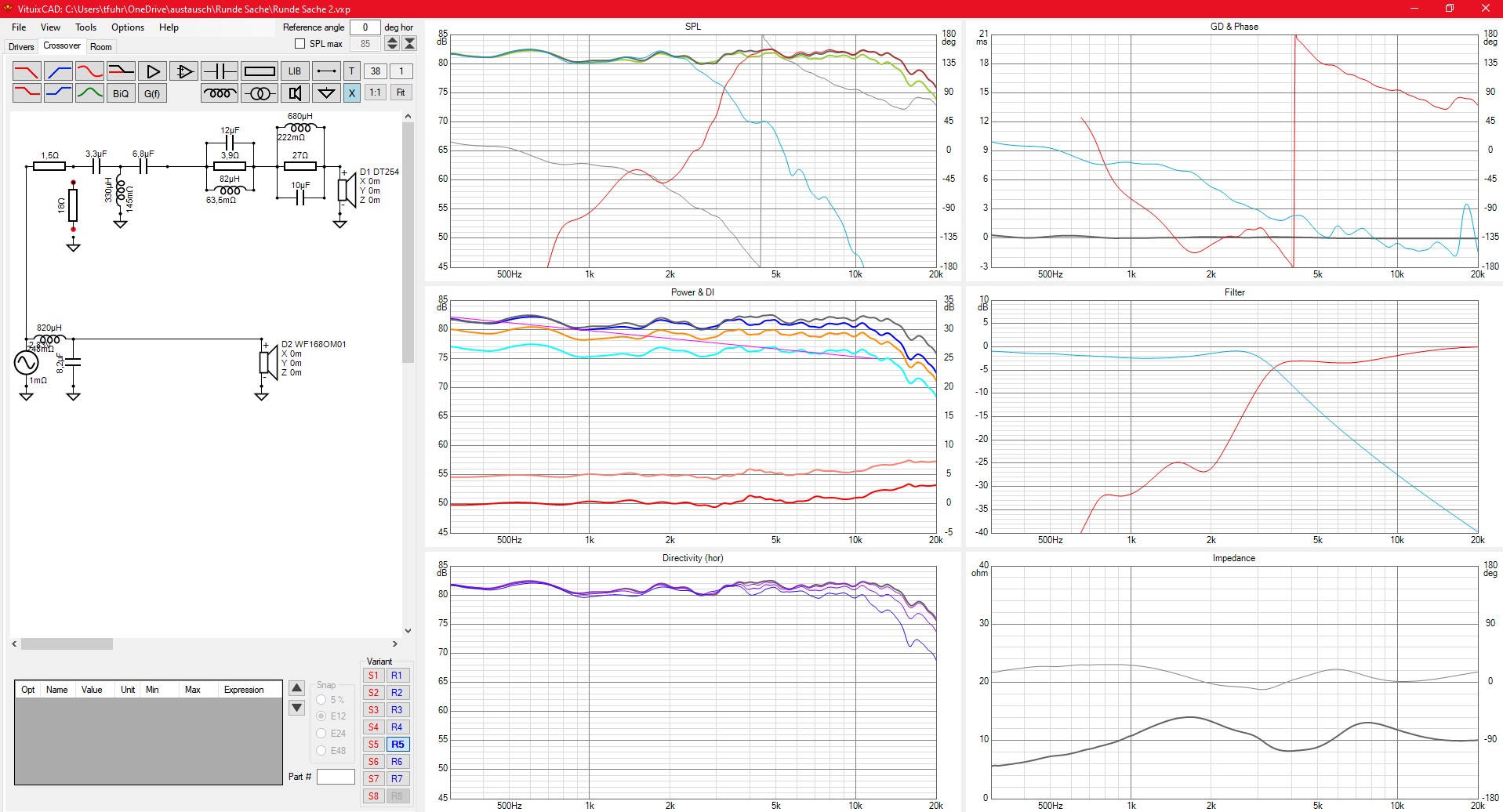This screenshot has width=1503, height=812.
Task: Open the Tools menu
Action: pos(85,27)
